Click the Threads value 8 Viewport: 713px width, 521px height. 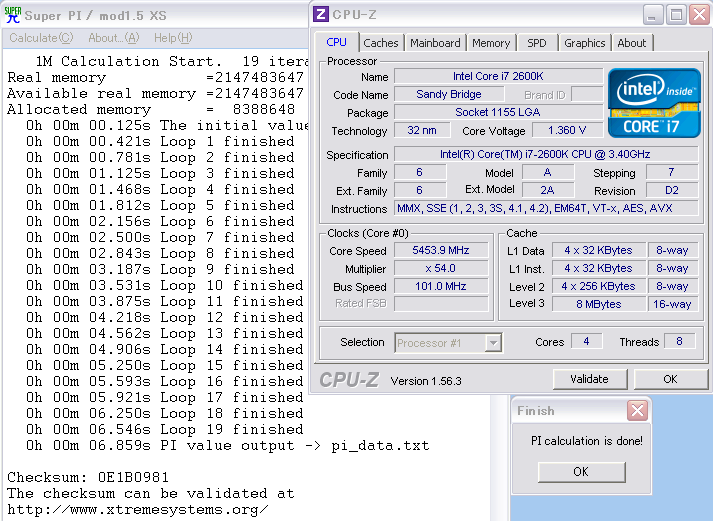pos(679,341)
